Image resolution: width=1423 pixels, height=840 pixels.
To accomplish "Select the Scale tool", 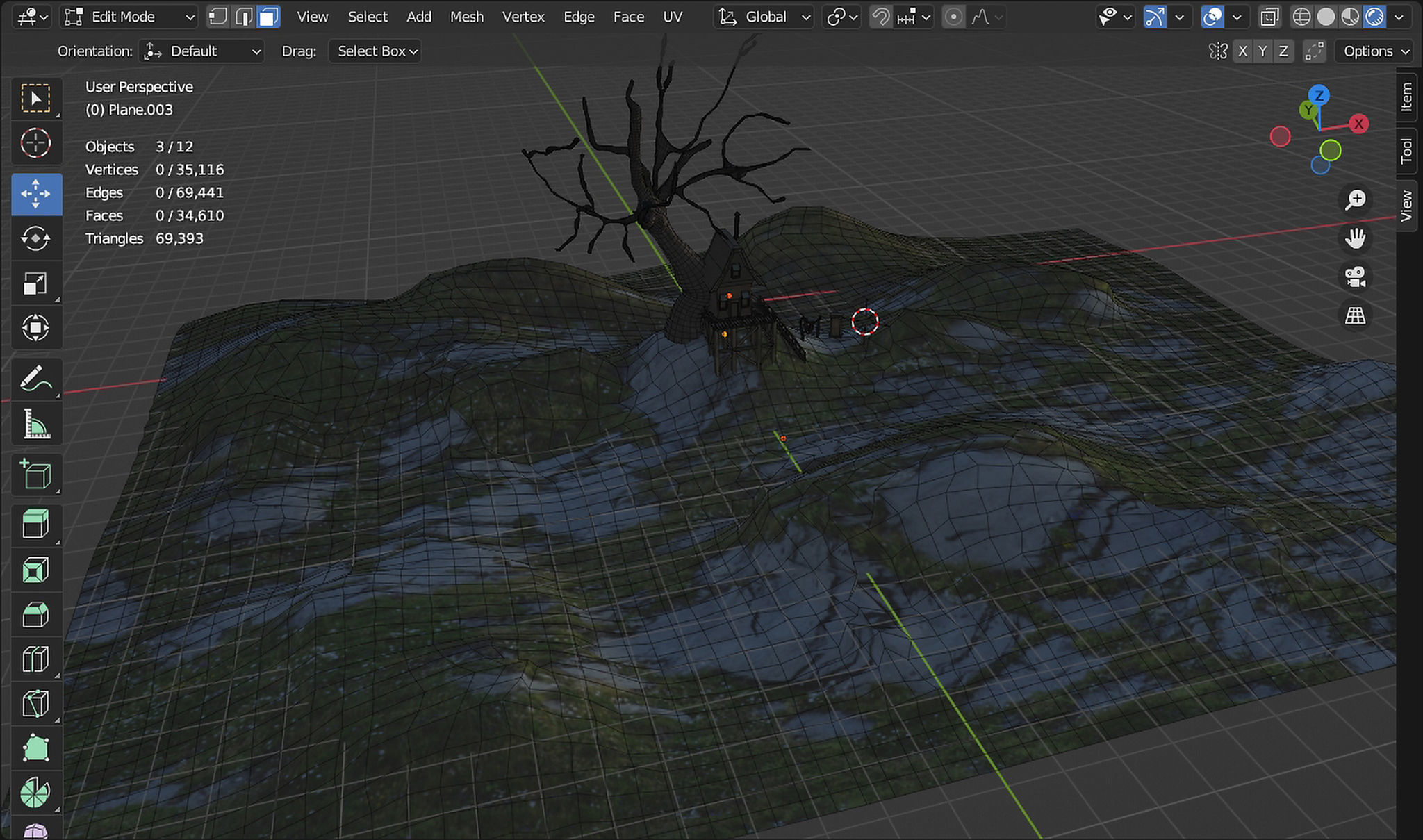I will pyautogui.click(x=35, y=283).
